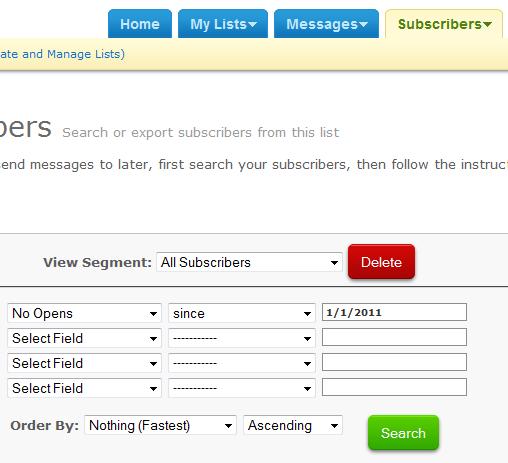Open the third row Select Field dropdown
This screenshot has height=463, width=508.
point(84,363)
